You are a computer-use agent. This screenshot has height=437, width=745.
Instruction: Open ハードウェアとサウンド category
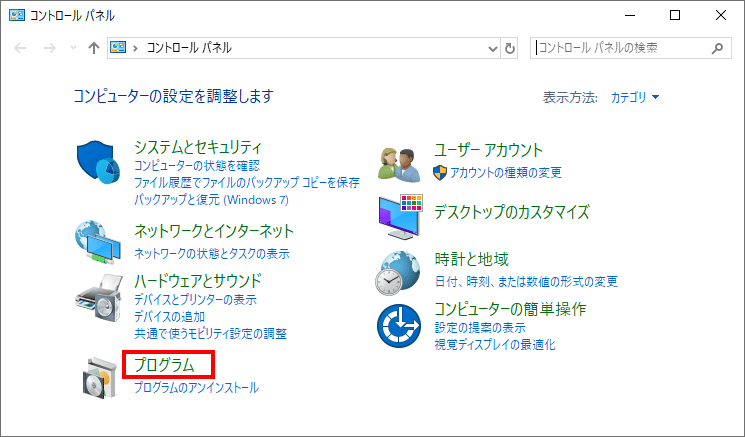point(198,281)
